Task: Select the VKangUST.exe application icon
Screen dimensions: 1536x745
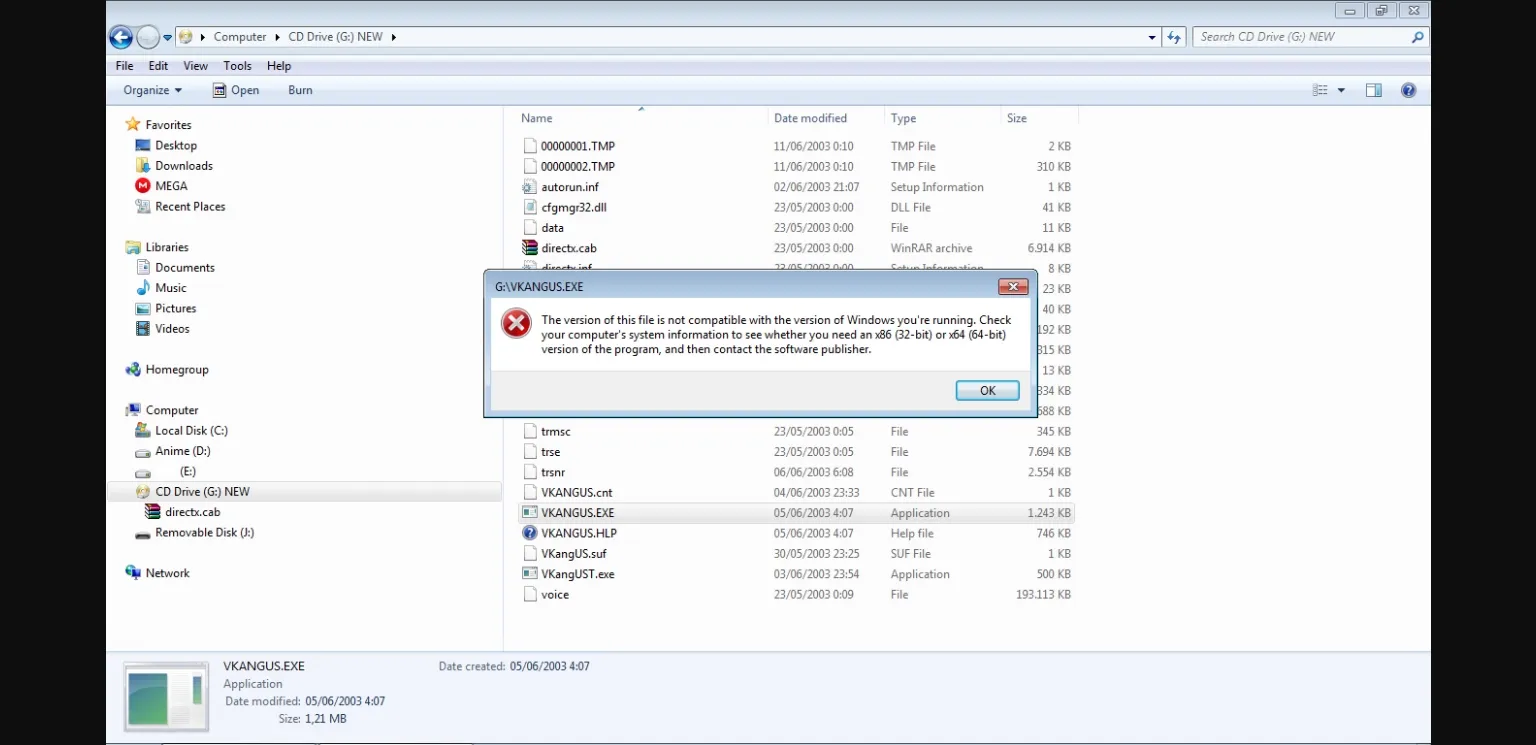Action: pyautogui.click(x=530, y=574)
